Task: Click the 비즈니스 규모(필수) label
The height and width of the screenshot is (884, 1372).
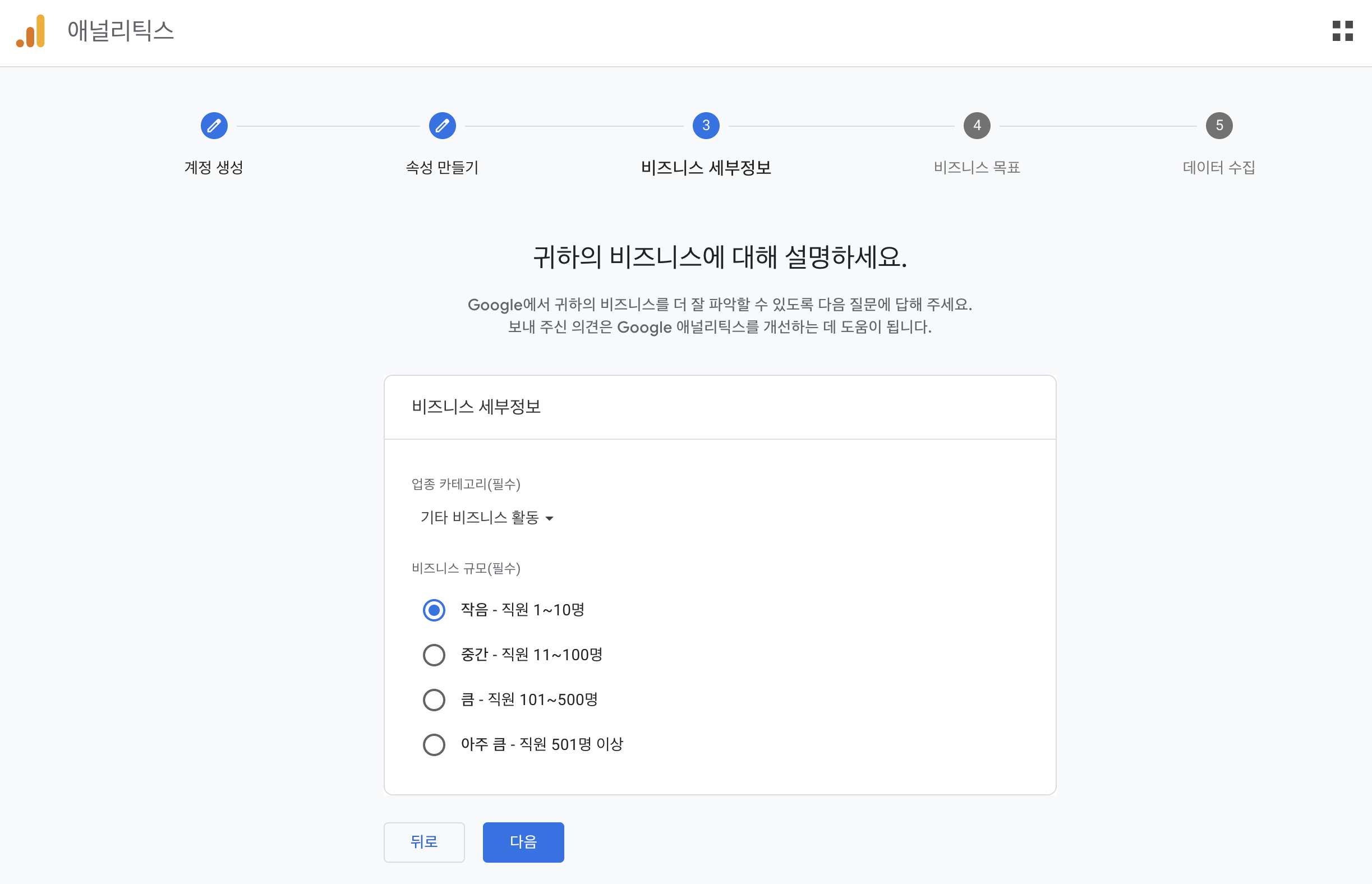Action: pos(466,568)
